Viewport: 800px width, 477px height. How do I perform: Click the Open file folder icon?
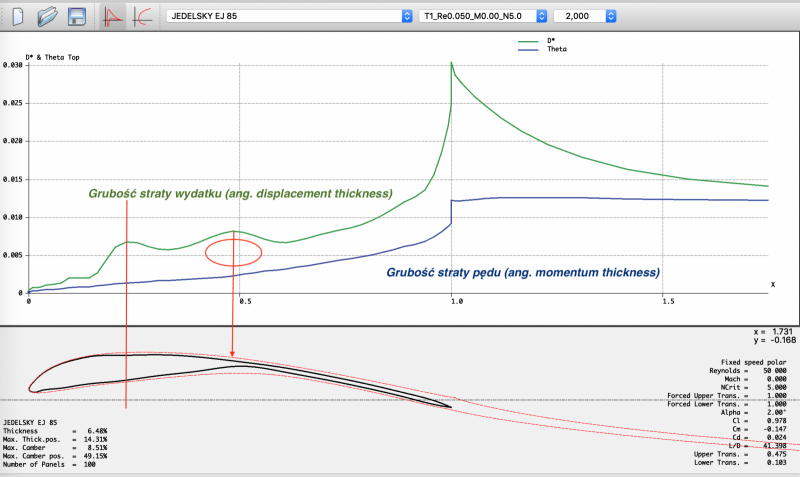coord(46,17)
